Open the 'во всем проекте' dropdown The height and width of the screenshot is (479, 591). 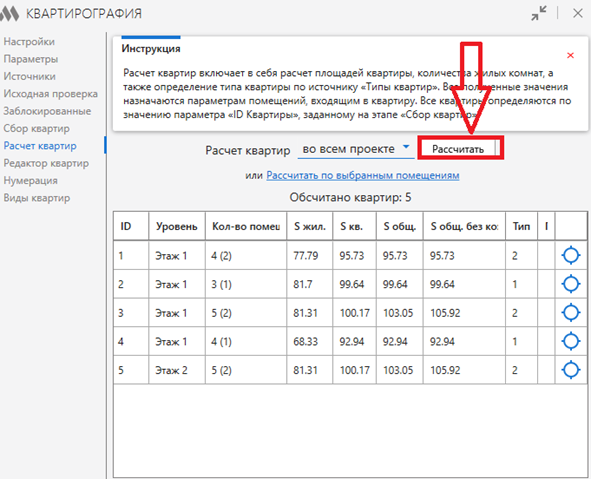(x=356, y=149)
